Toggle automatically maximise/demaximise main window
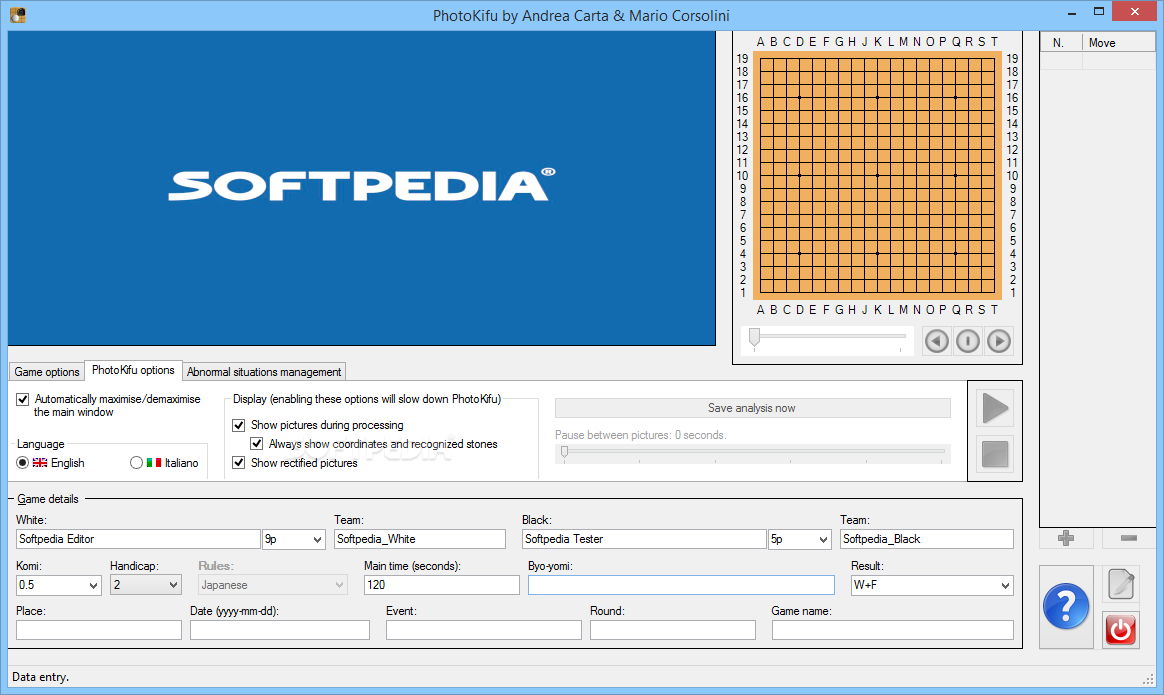Screen dimensions: 1164x695 point(23,399)
